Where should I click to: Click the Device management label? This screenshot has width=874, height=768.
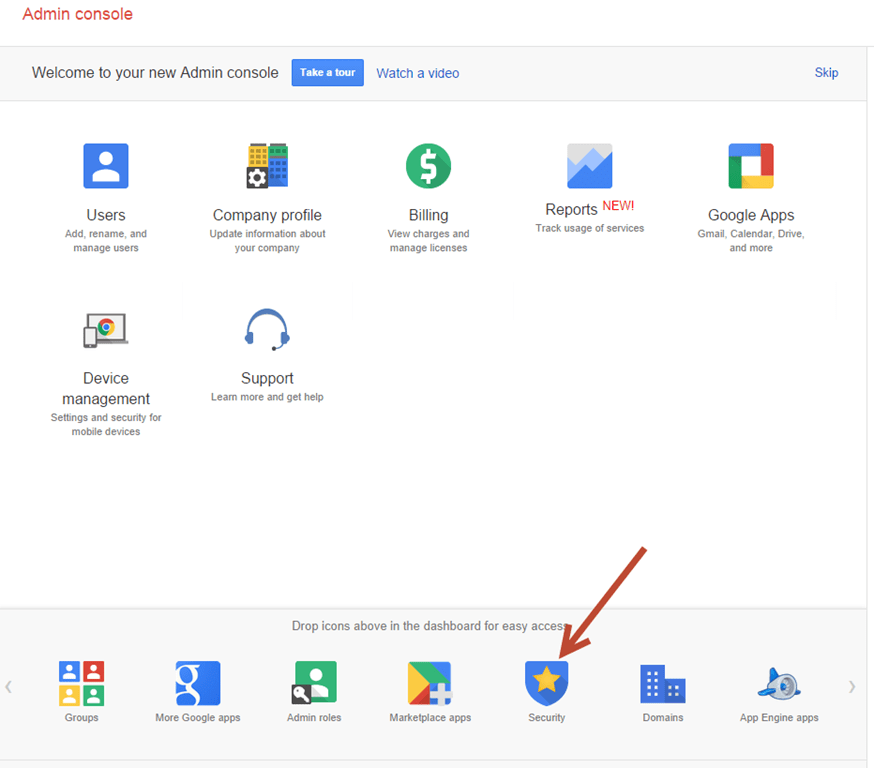tap(106, 388)
